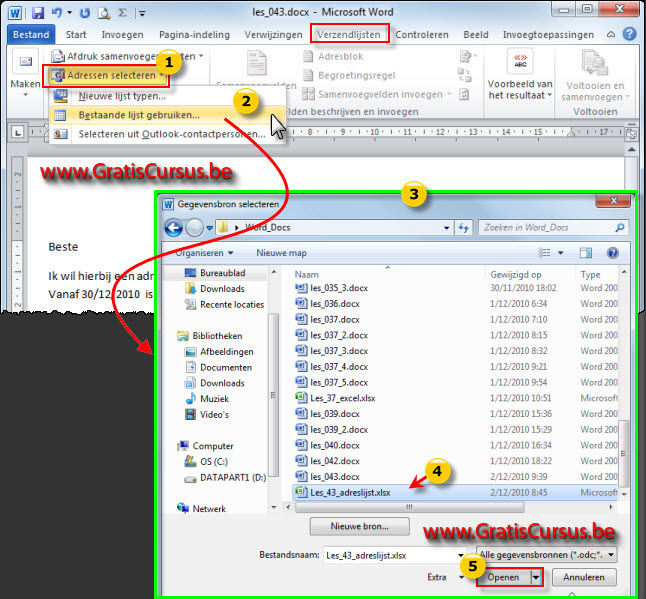This screenshot has width=646, height=599.
Task: Click the Redo icon in quick access toolbar
Action: [x=85, y=13]
